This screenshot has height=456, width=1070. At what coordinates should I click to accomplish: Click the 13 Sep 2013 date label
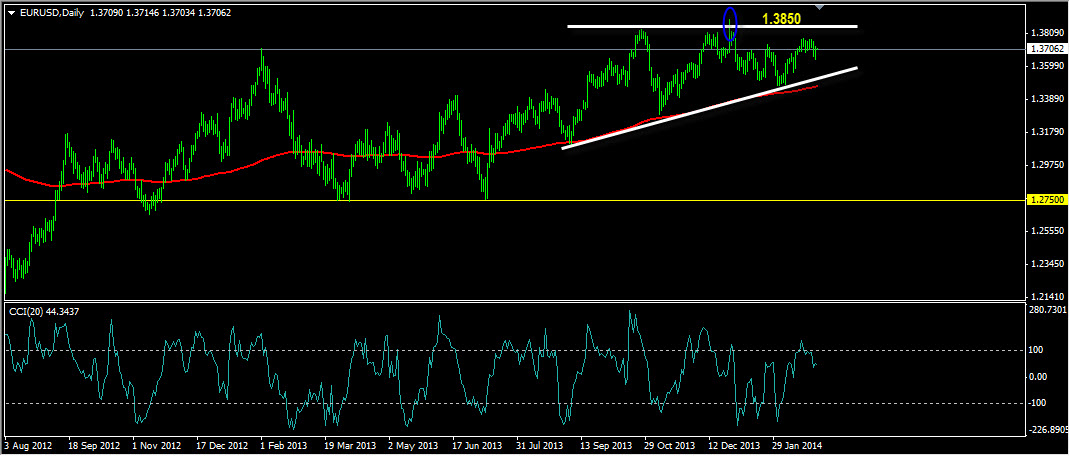(607, 445)
